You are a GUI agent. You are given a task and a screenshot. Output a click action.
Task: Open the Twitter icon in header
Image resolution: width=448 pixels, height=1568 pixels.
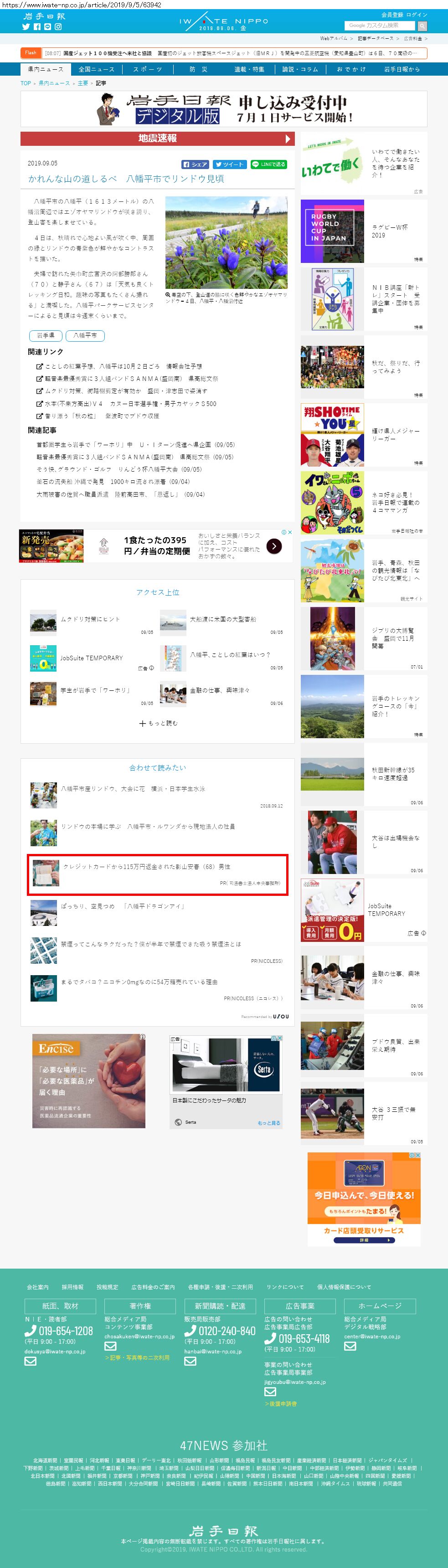26,27
